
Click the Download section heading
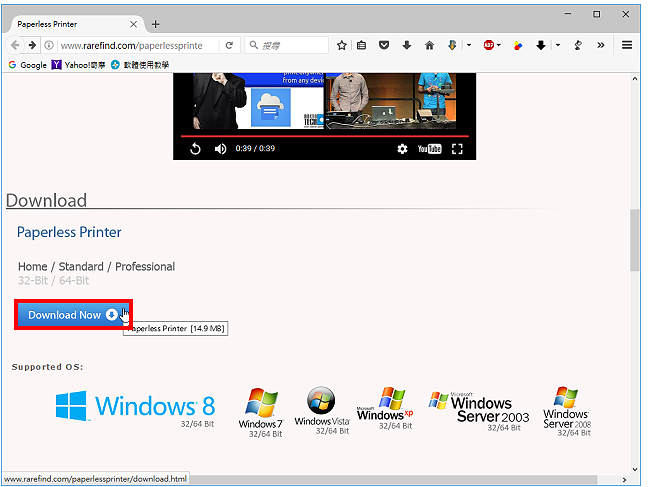point(46,200)
